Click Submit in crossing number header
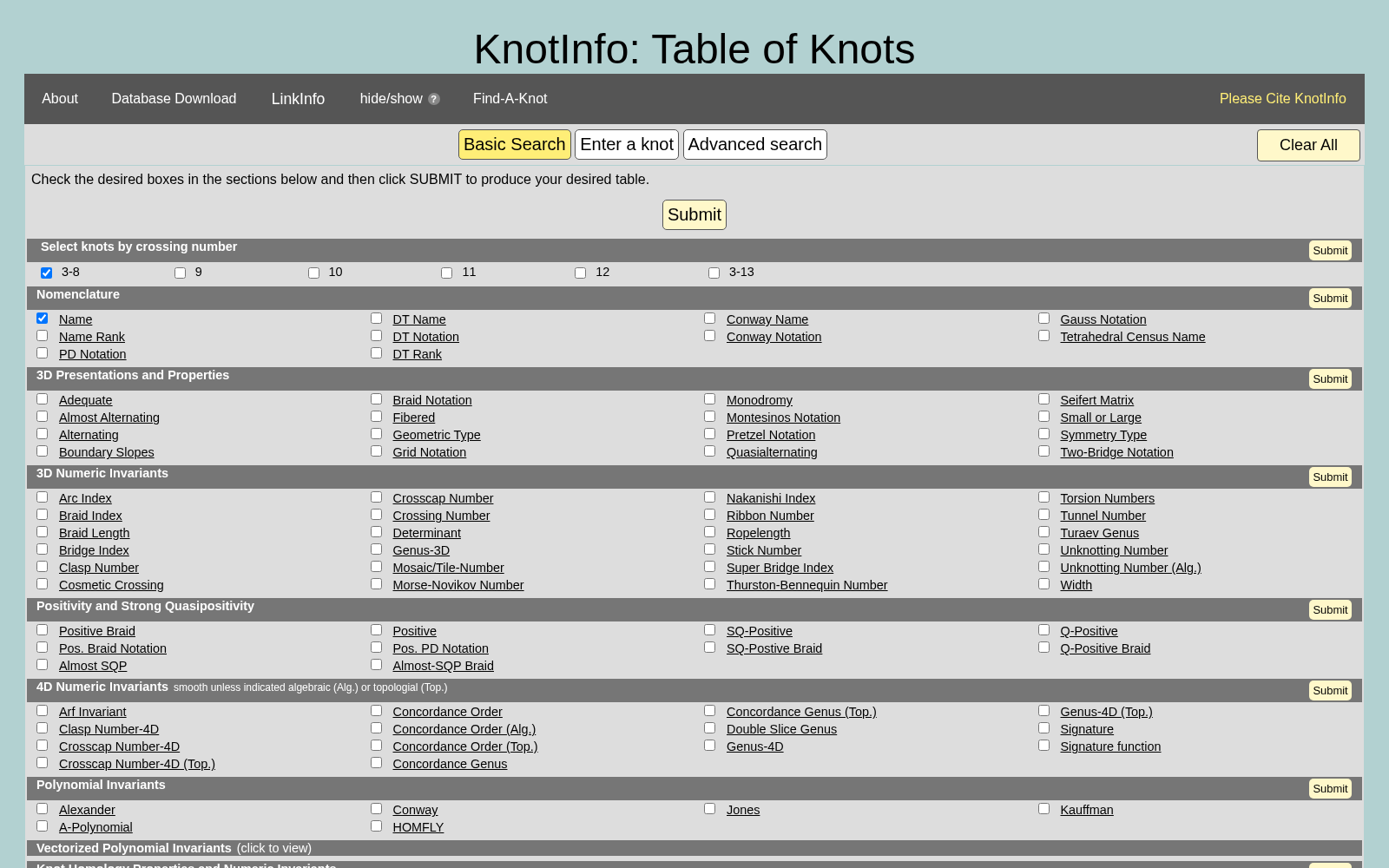This screenshot has height=868, width=1389. point(1330,251)
